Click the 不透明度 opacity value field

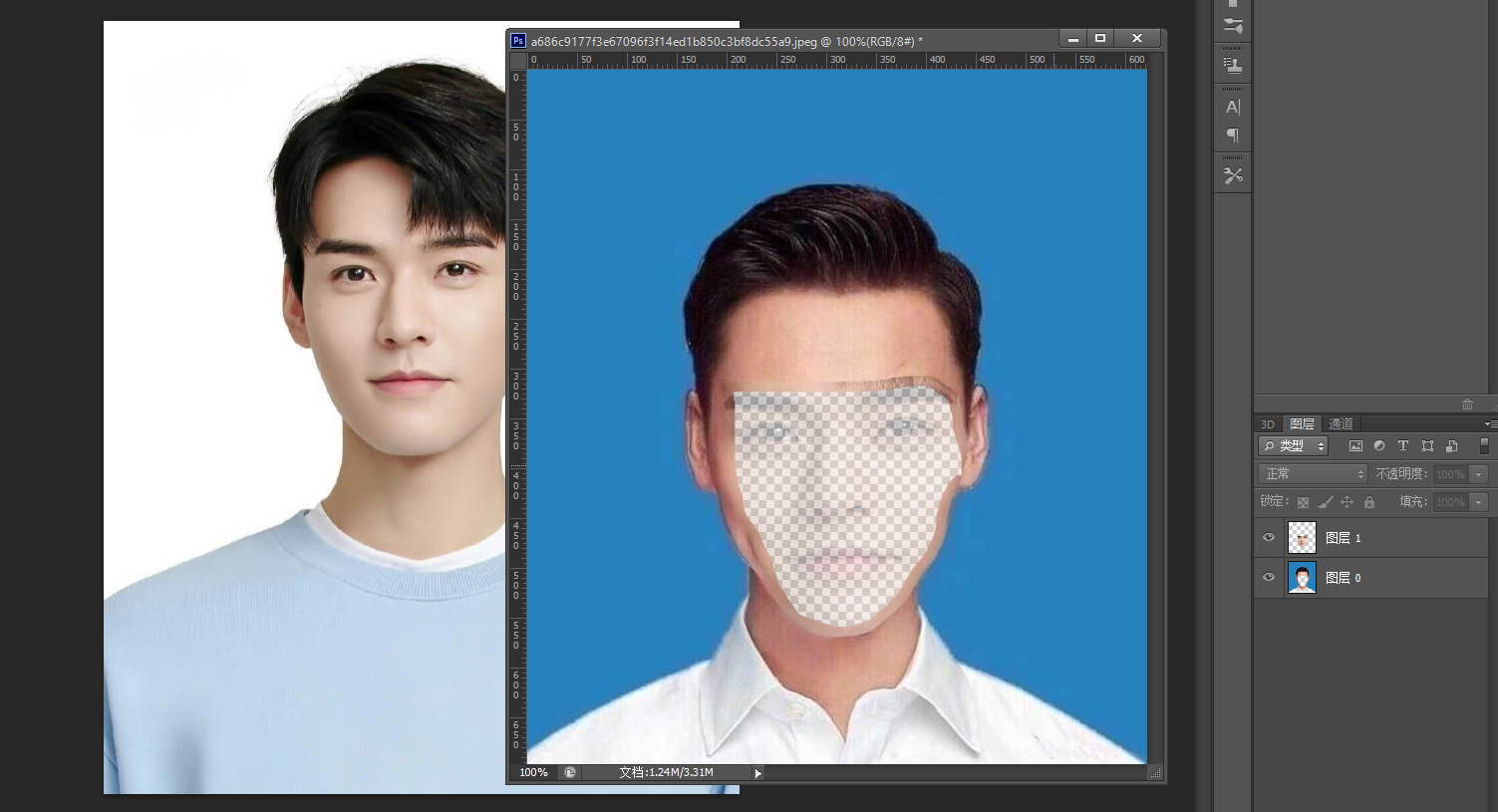[1451, 475]
